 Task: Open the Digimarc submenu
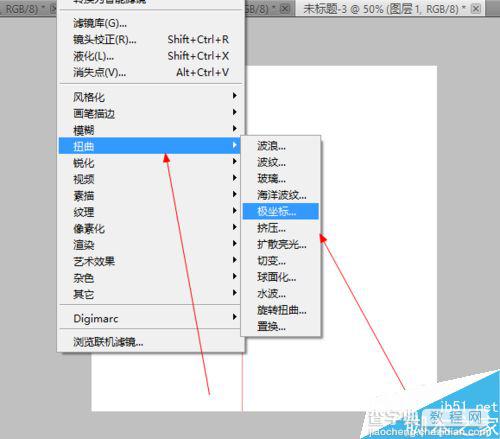(150, 318)
